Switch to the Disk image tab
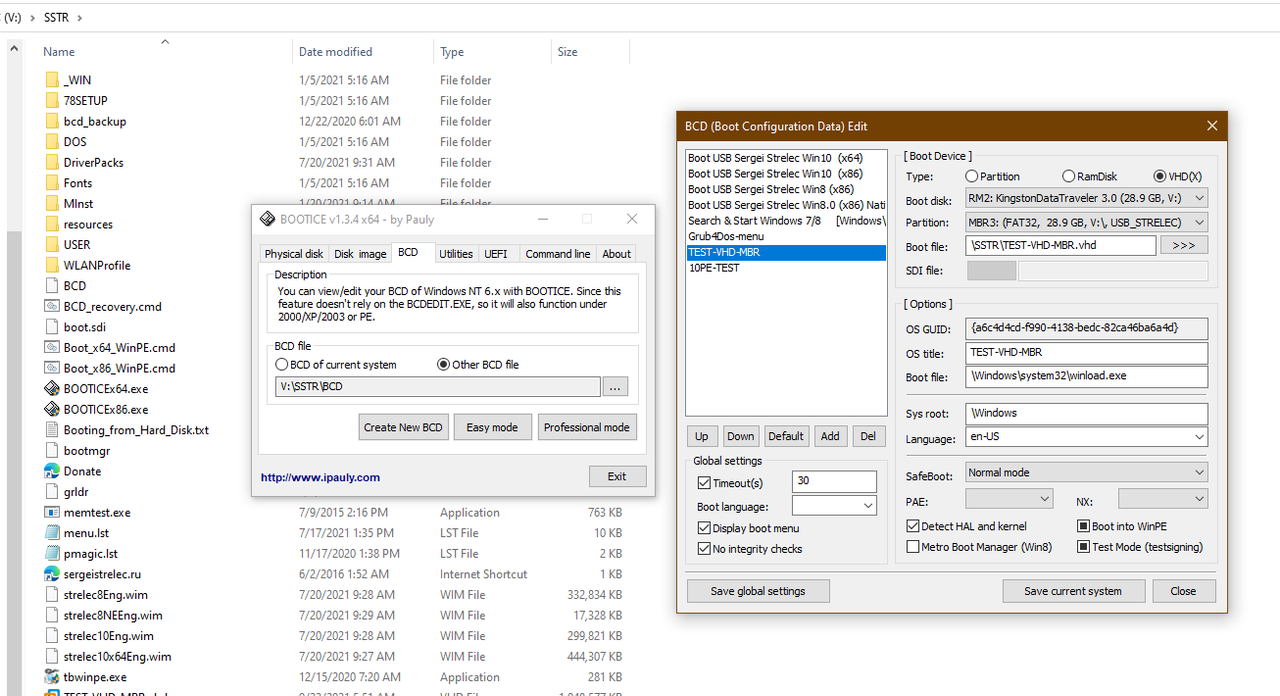This screenshot has height=696, width=1280. point(360,254)
